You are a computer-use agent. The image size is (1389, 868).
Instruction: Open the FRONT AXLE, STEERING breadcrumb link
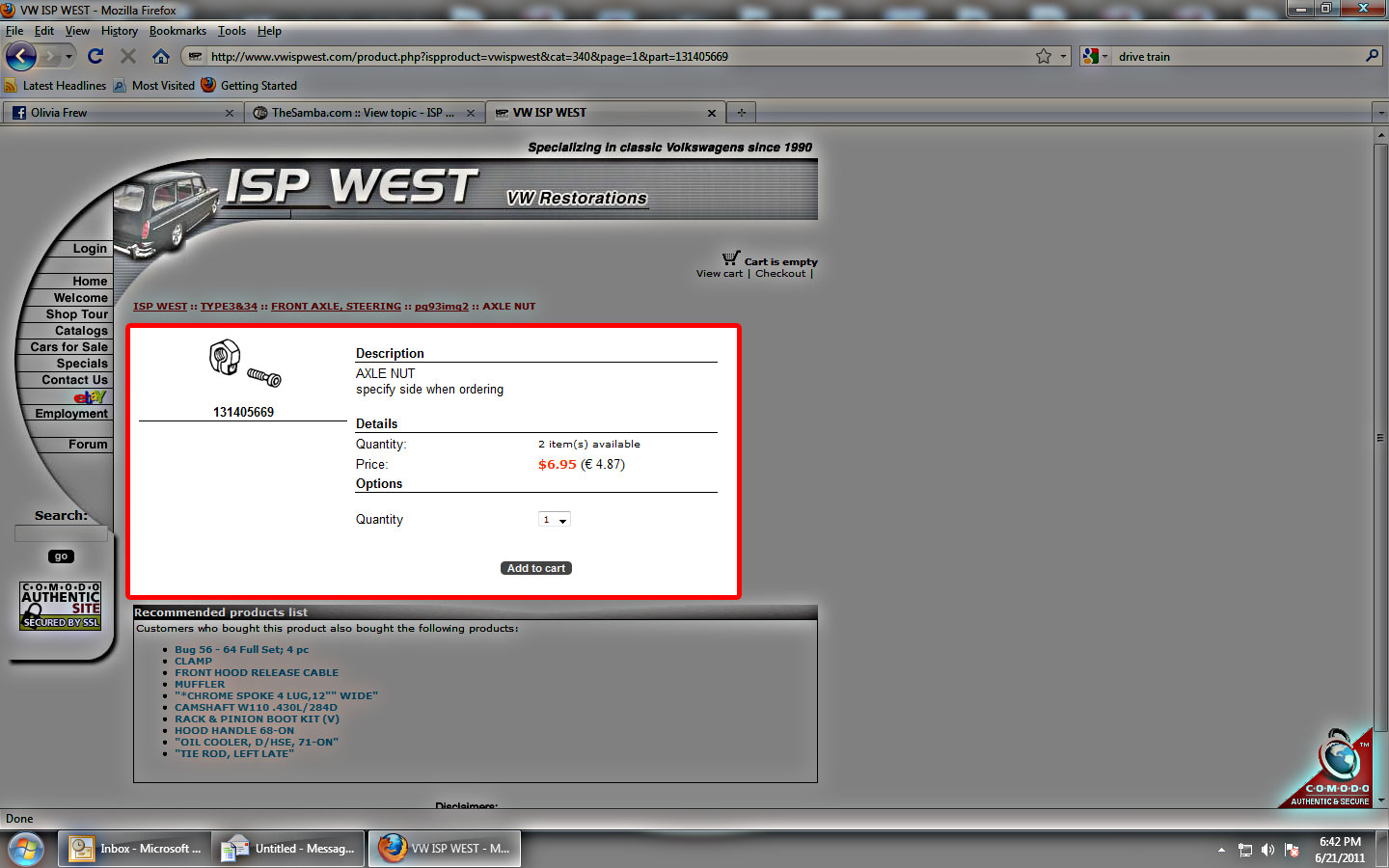tap(336, 307)
